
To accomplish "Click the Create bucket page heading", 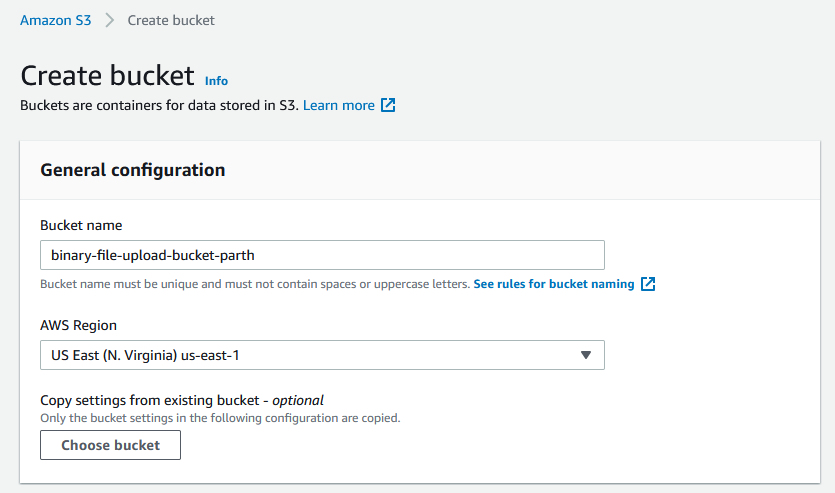I will click(x=107, y=76).
